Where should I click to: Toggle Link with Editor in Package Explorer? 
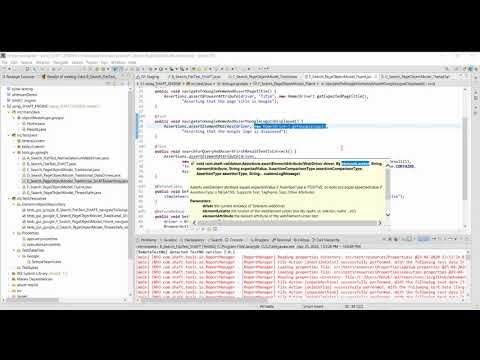114,83
